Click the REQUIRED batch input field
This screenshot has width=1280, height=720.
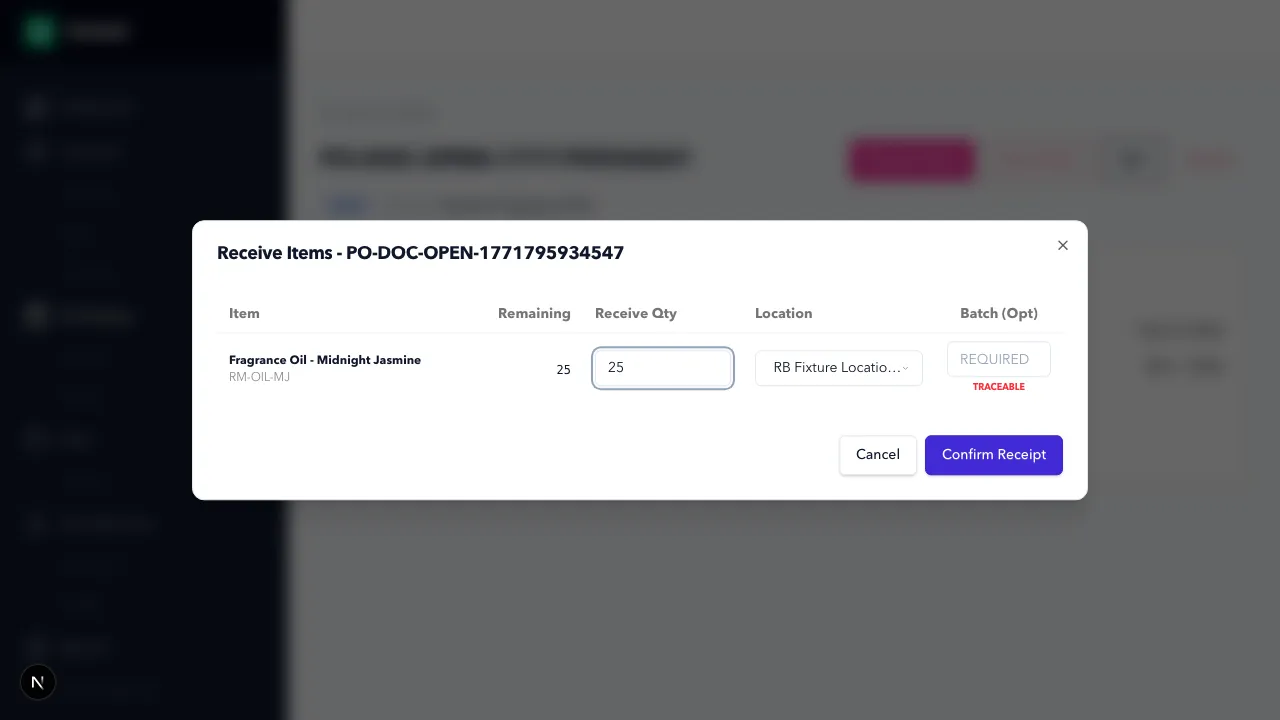point(997,359)
